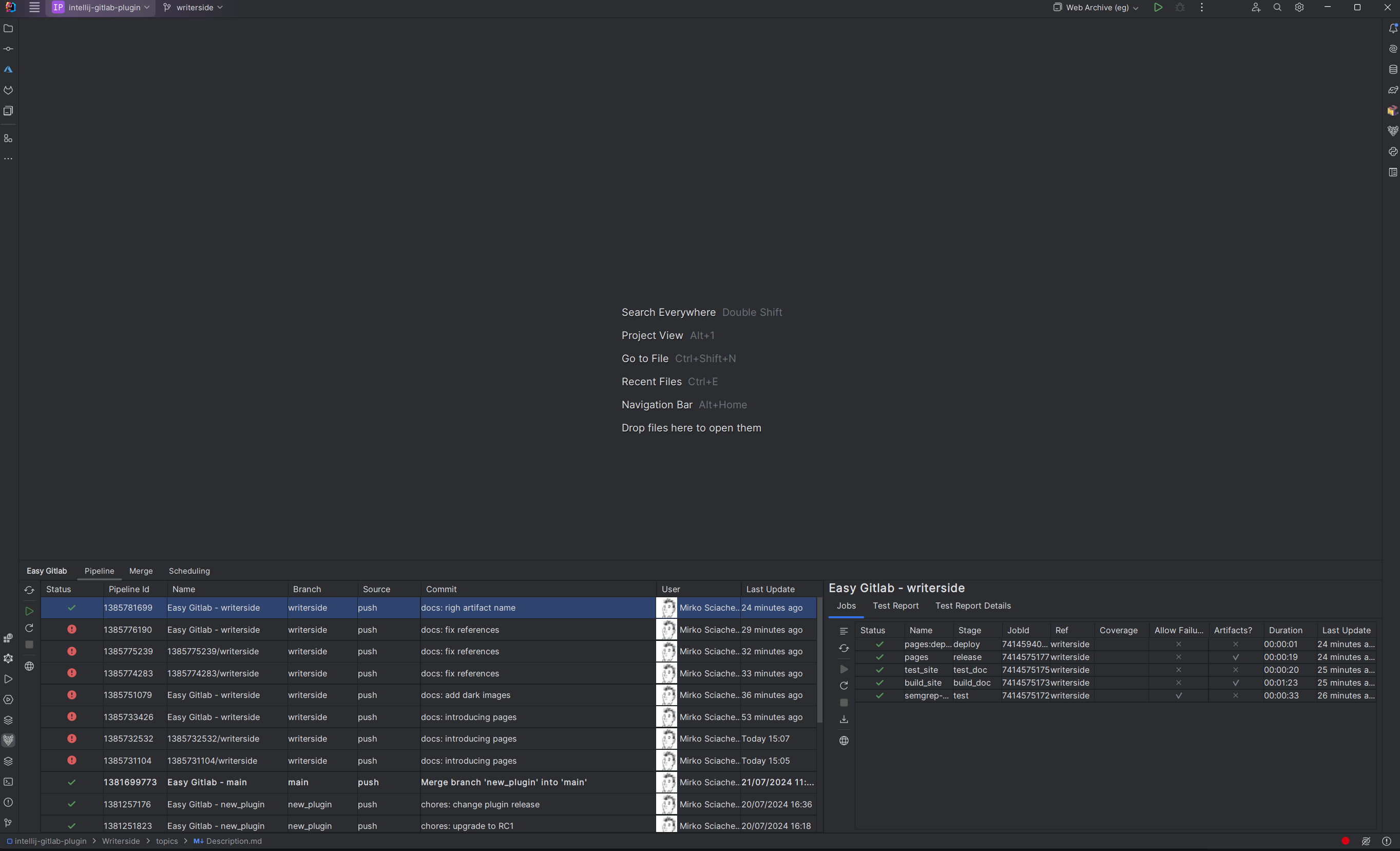Screen dimensions: 1400x851
Task: Select pipeline row 1381257176
Action: 428,804
